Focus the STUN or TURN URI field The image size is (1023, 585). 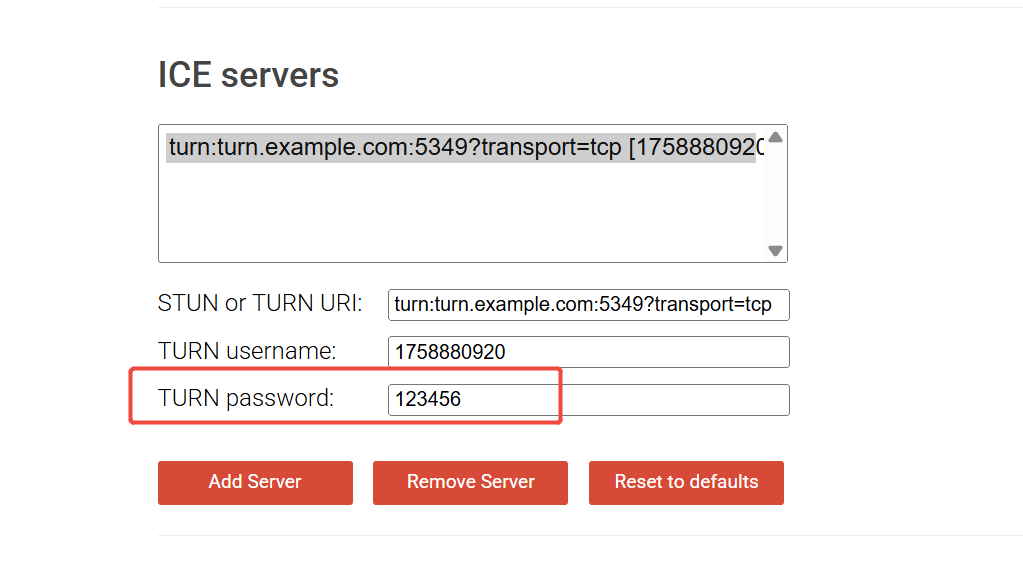[588, 305]
